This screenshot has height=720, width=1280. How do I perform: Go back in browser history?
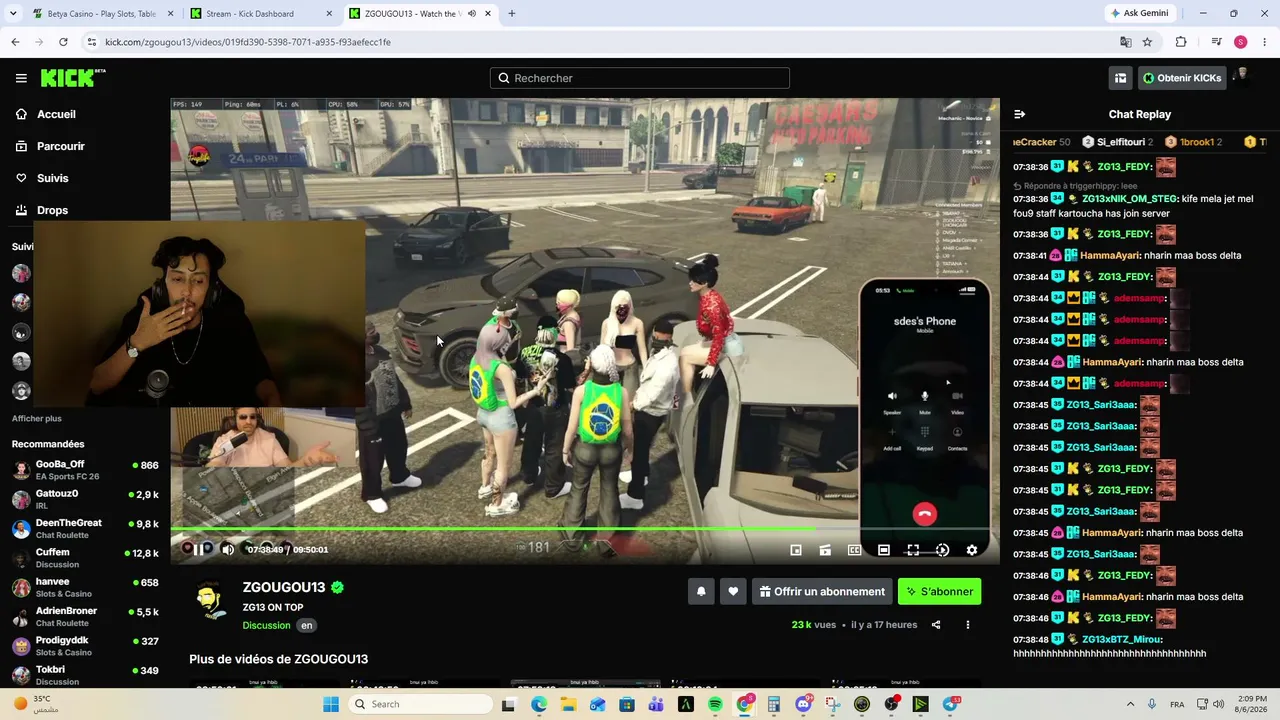[x=15, y=42]
